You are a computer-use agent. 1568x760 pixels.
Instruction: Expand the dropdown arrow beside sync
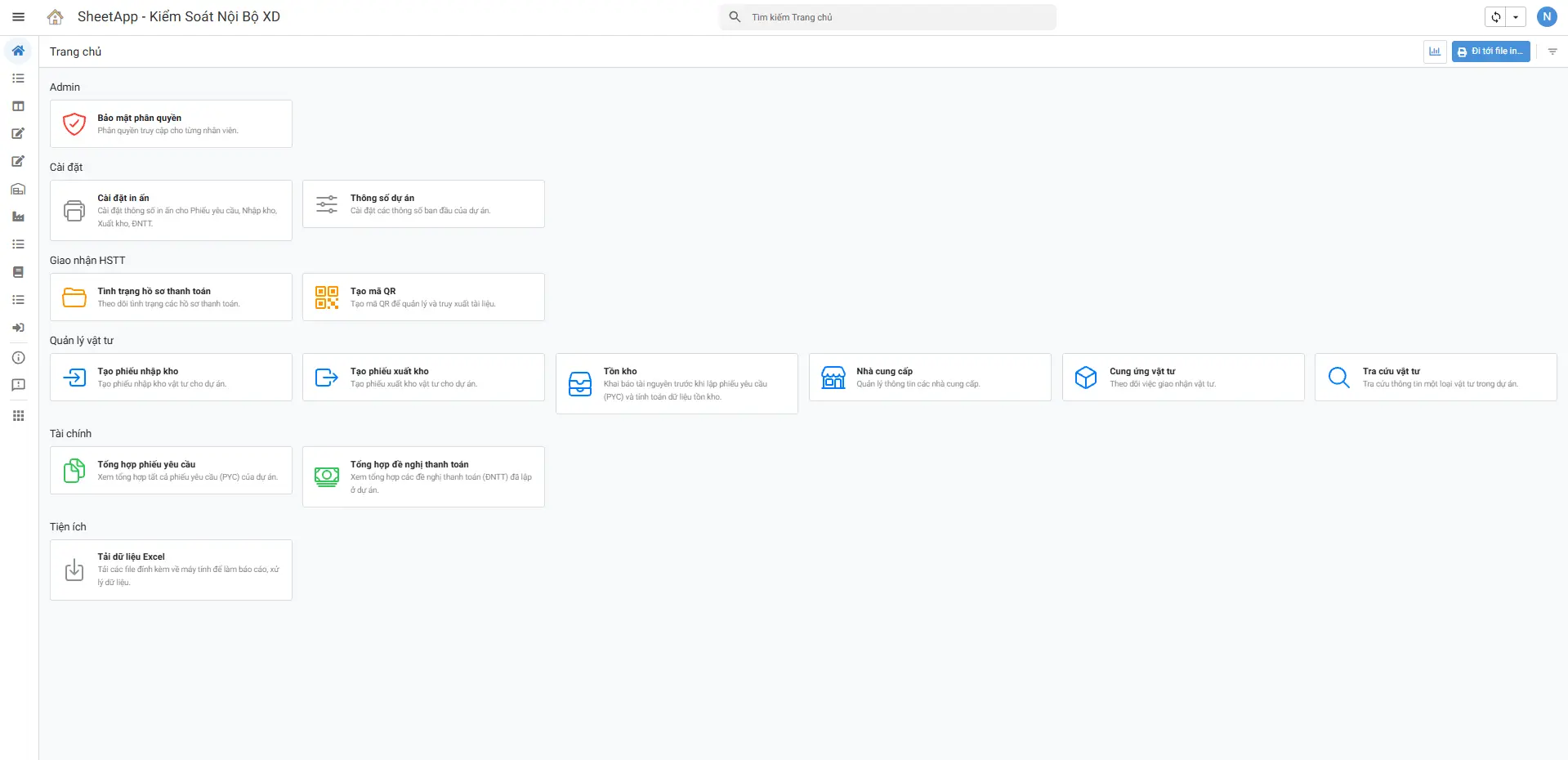click(1516, 16)
